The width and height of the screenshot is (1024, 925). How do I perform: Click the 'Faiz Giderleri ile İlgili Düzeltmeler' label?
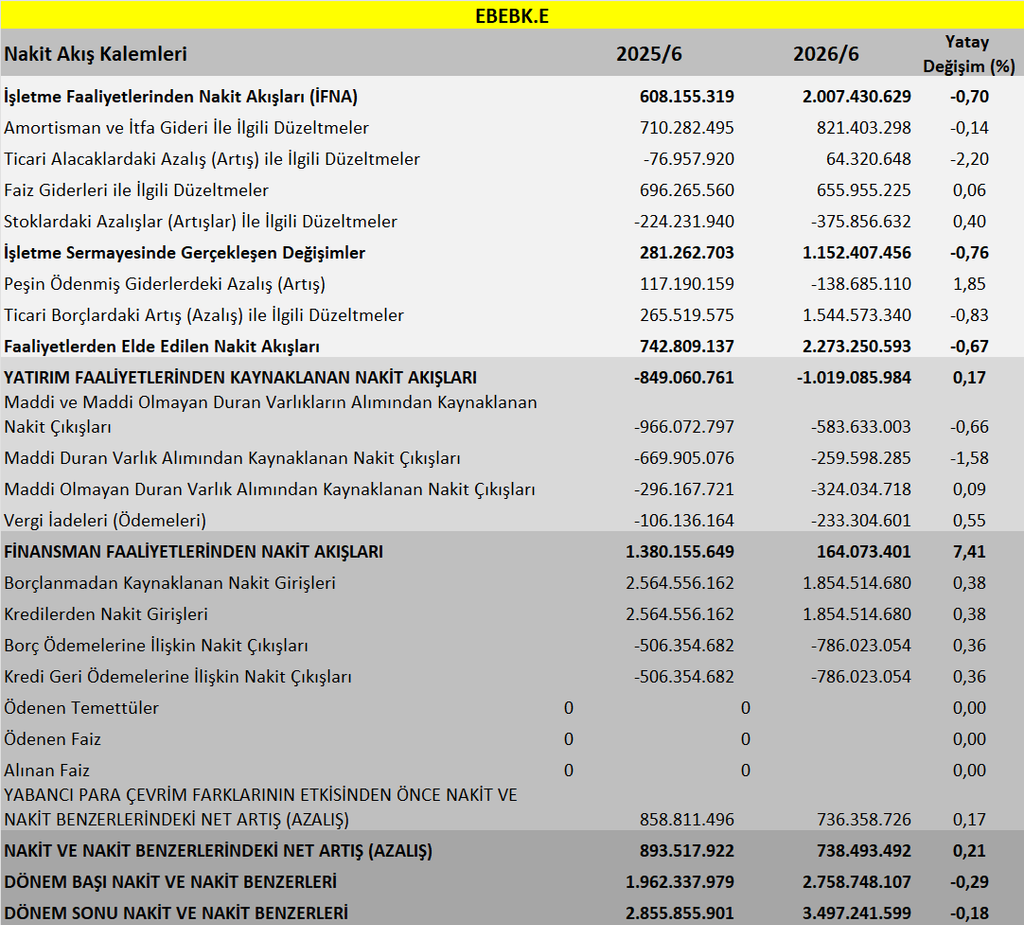(x=136, y=191)
